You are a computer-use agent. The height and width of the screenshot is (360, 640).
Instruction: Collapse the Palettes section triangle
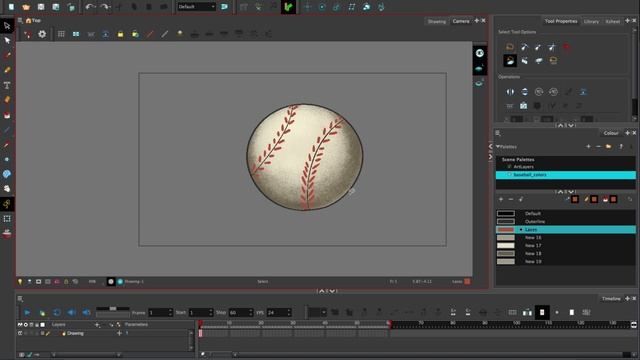498,147
